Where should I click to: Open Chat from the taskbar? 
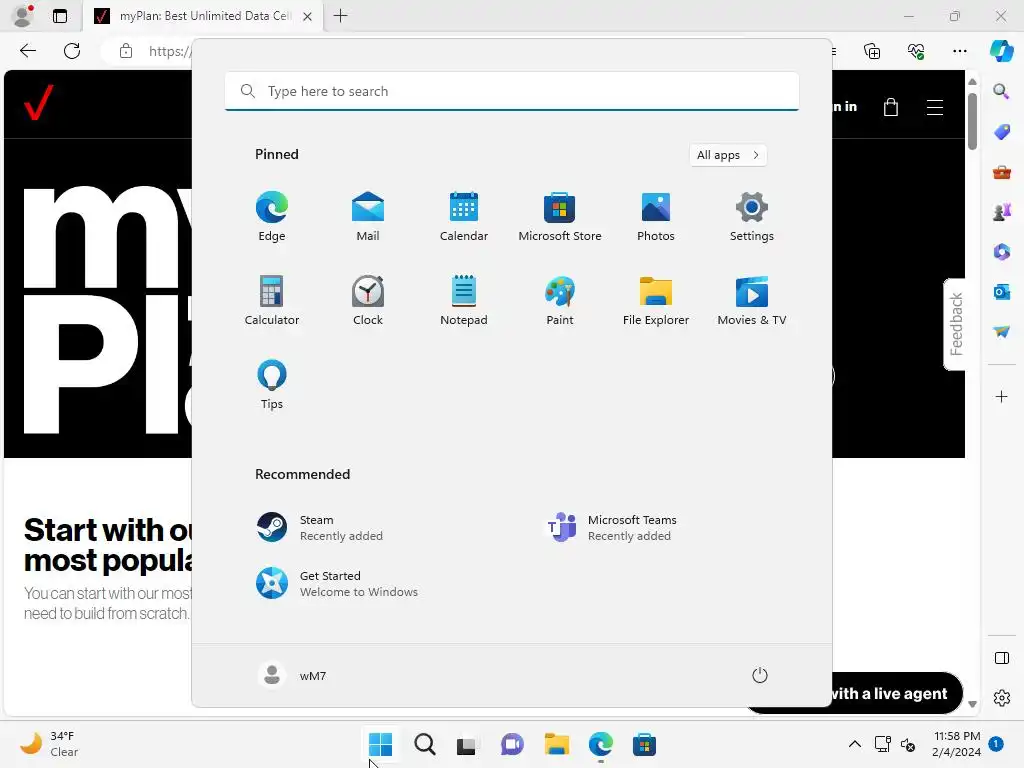pos(512,744)
